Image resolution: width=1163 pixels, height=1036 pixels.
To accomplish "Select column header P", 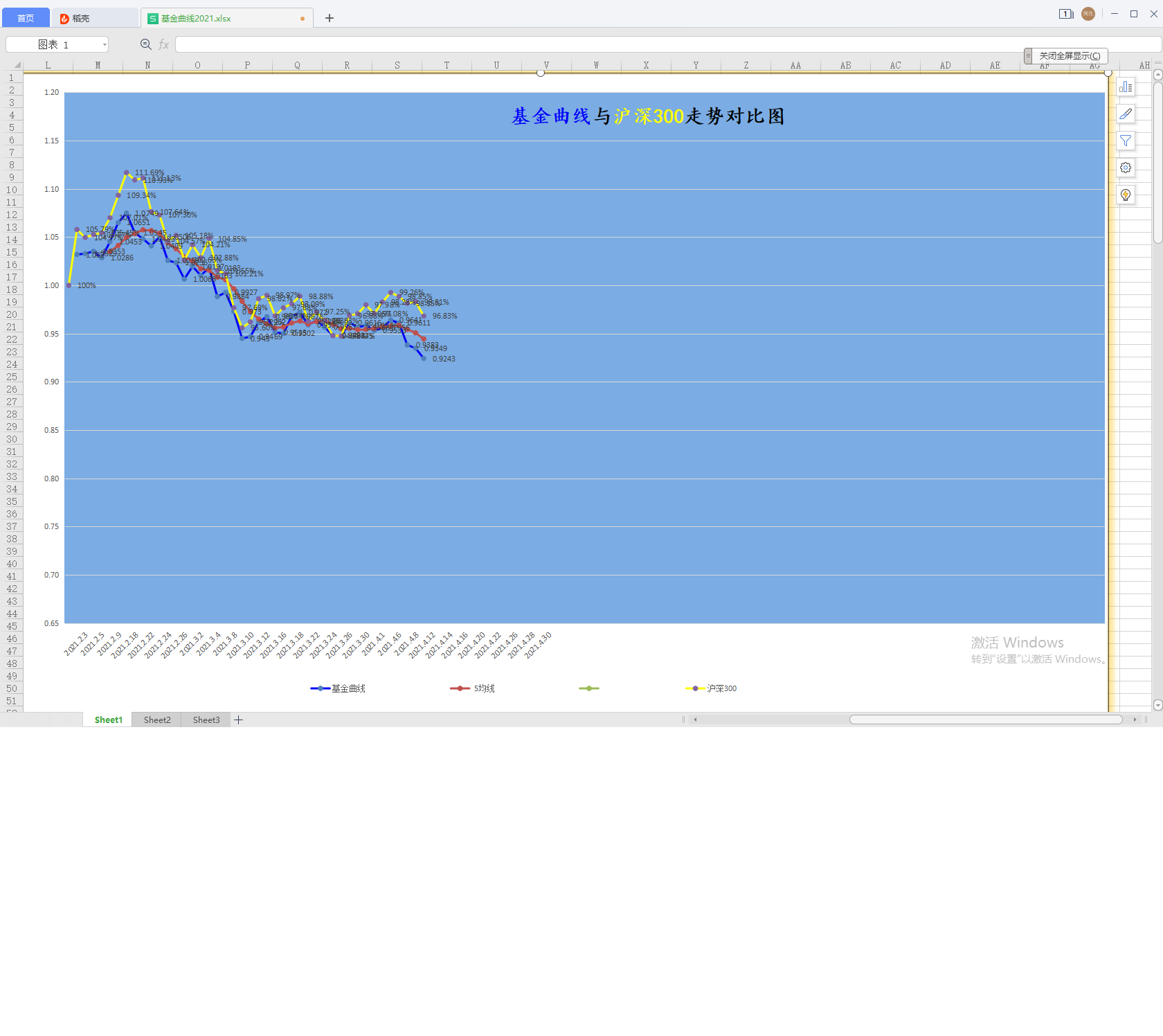I will (x=247, y=65).
